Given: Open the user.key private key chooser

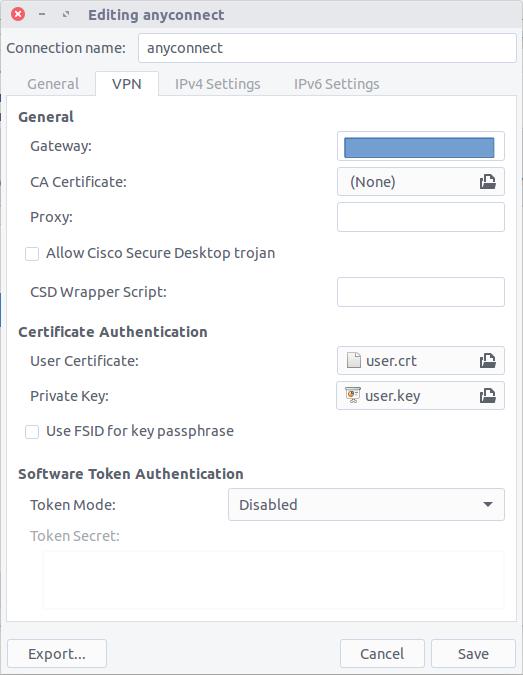Looking at the screenshot, I should coord(421,396).
